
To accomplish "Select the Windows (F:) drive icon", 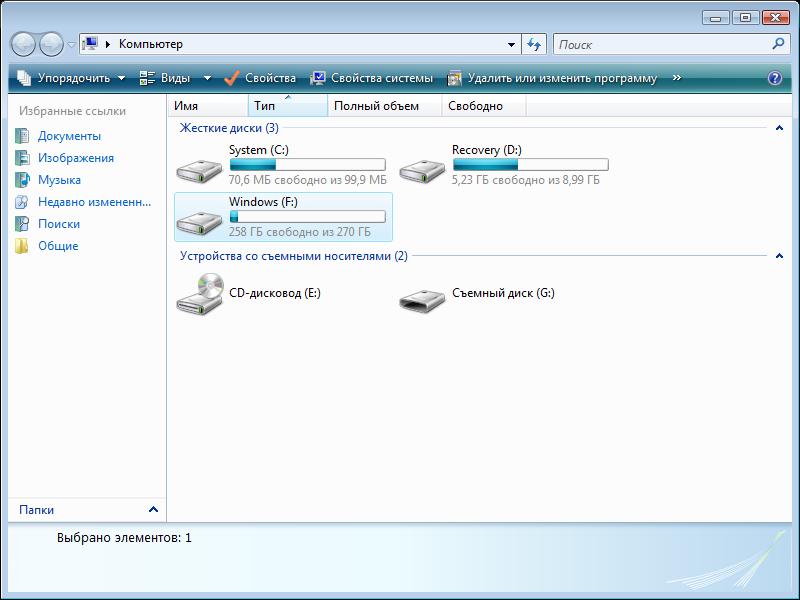I will coord(199,222).
